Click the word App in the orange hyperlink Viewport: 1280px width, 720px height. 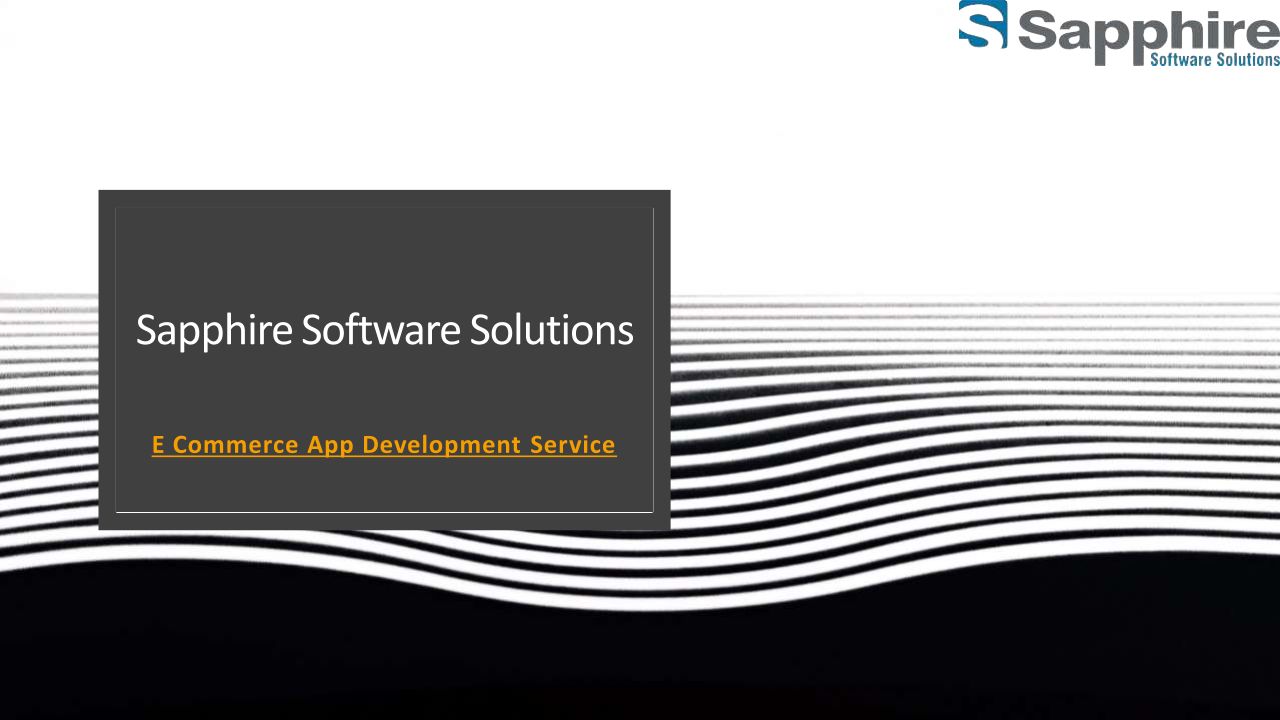pos(330,445)
